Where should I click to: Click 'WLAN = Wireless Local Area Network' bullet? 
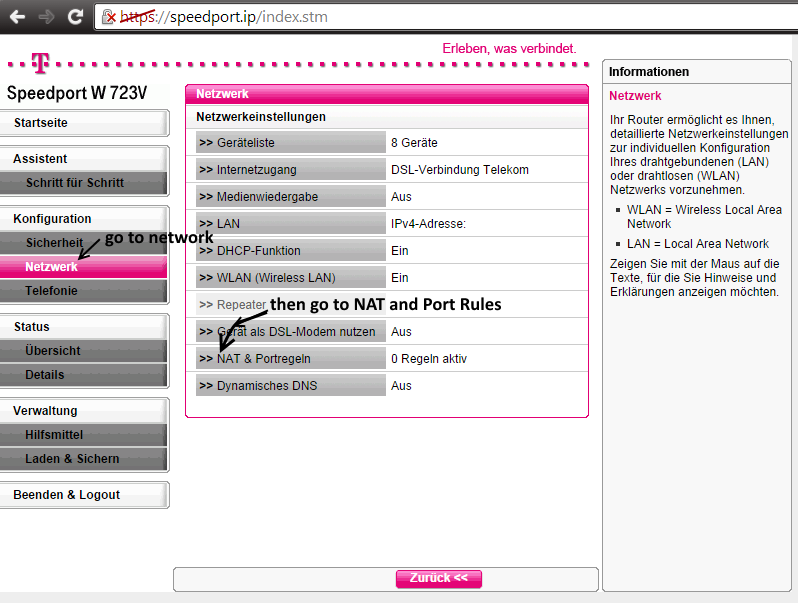tap(704, 217)
